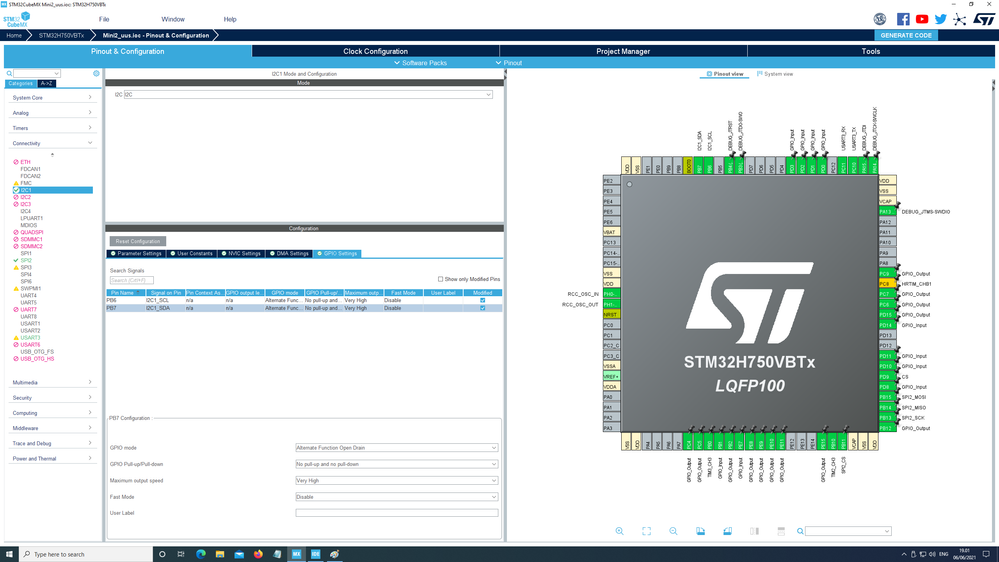Go to the STM32H750VBTx breadcrumb
Image resolution: width=999 pixels, height=562 pixels.
[x=61, y=35]
